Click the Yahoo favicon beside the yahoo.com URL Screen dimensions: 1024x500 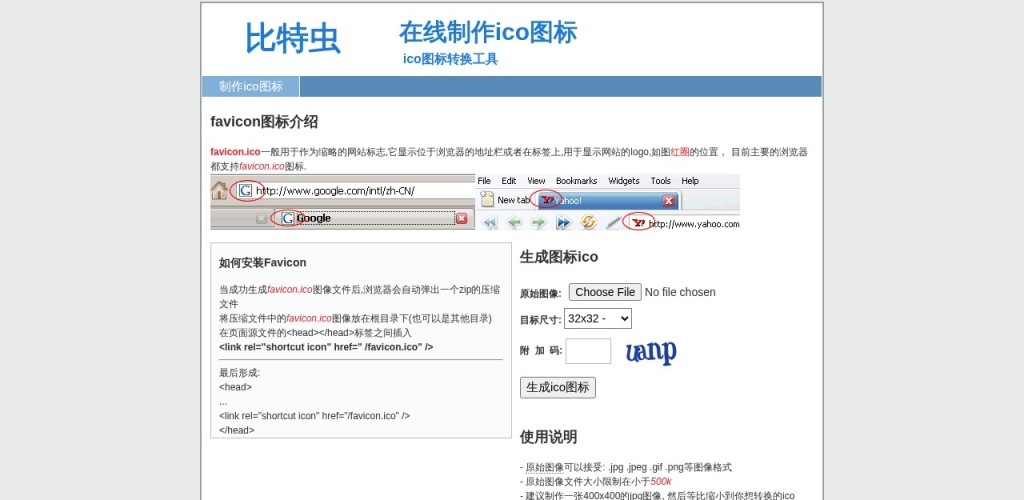[x=639, y=222]
